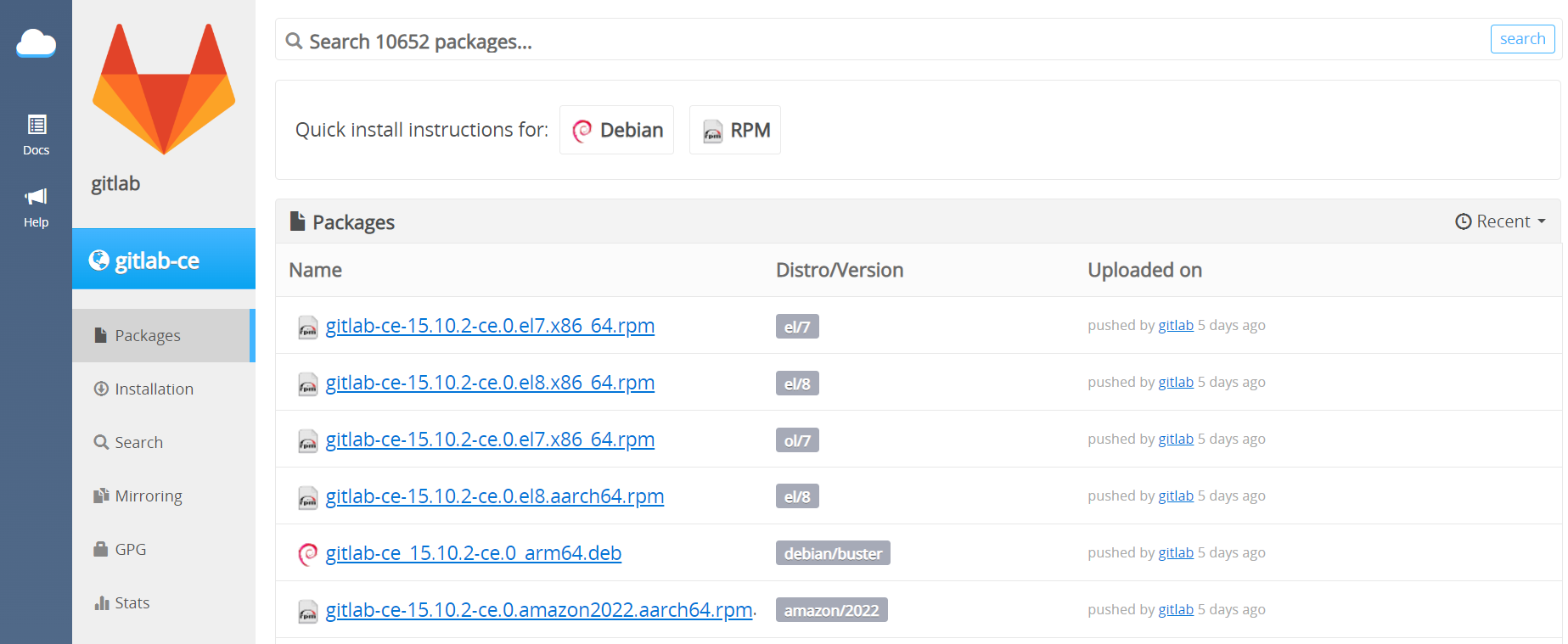Click the search button
The height and width of the screenshot is (644, 1568).
point(1522,39)
